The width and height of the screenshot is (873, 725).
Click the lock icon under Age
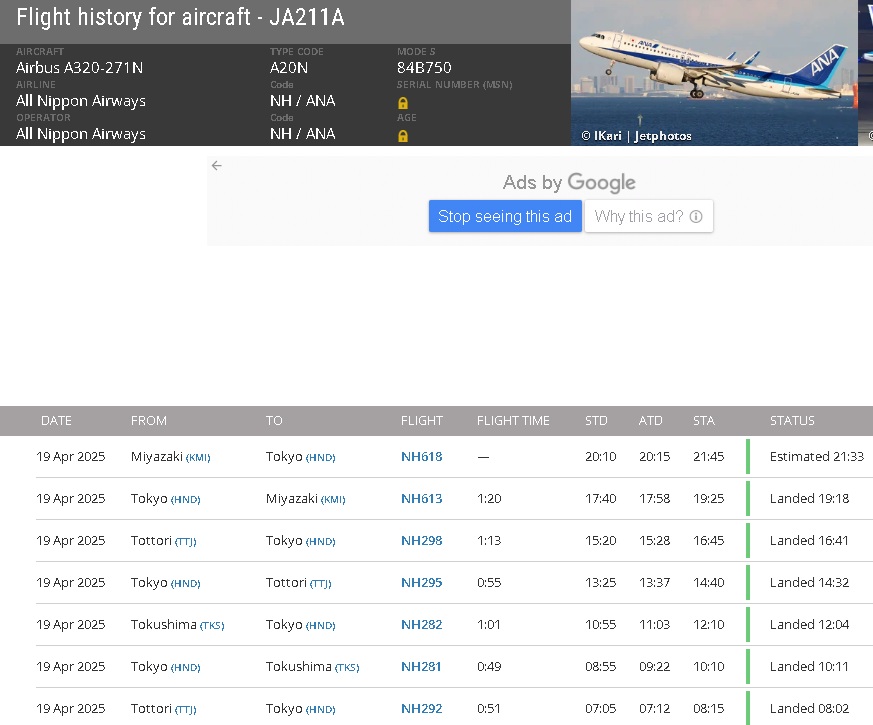tap(403, 136)
